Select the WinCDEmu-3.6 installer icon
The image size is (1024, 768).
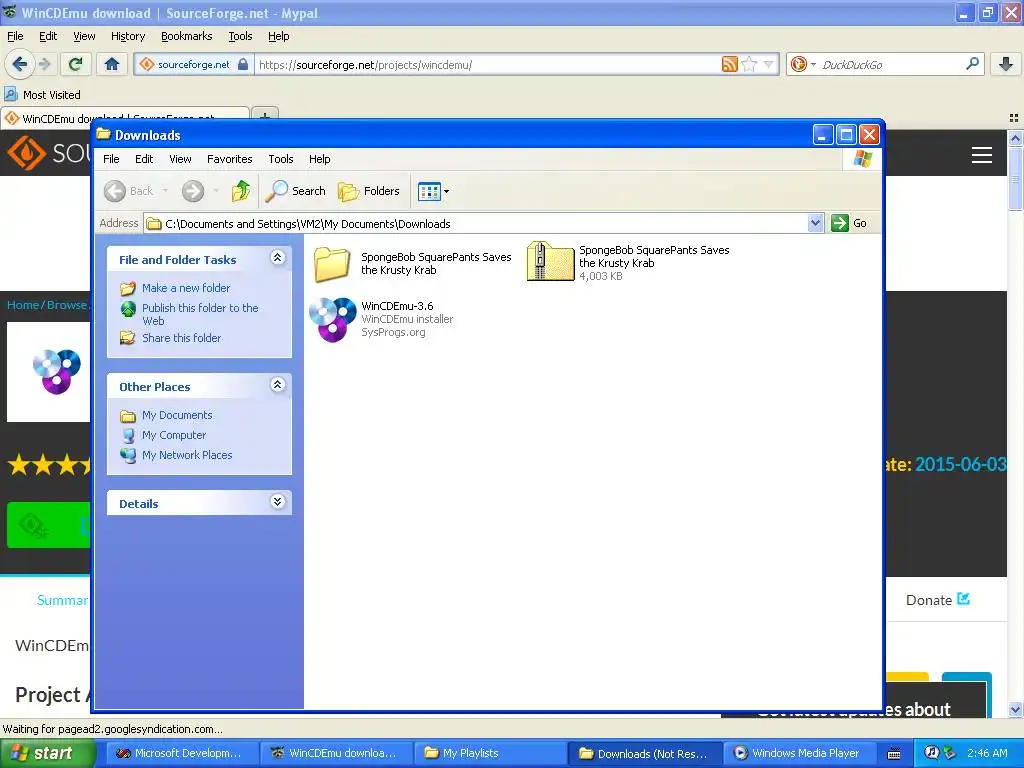coord(332,319)
